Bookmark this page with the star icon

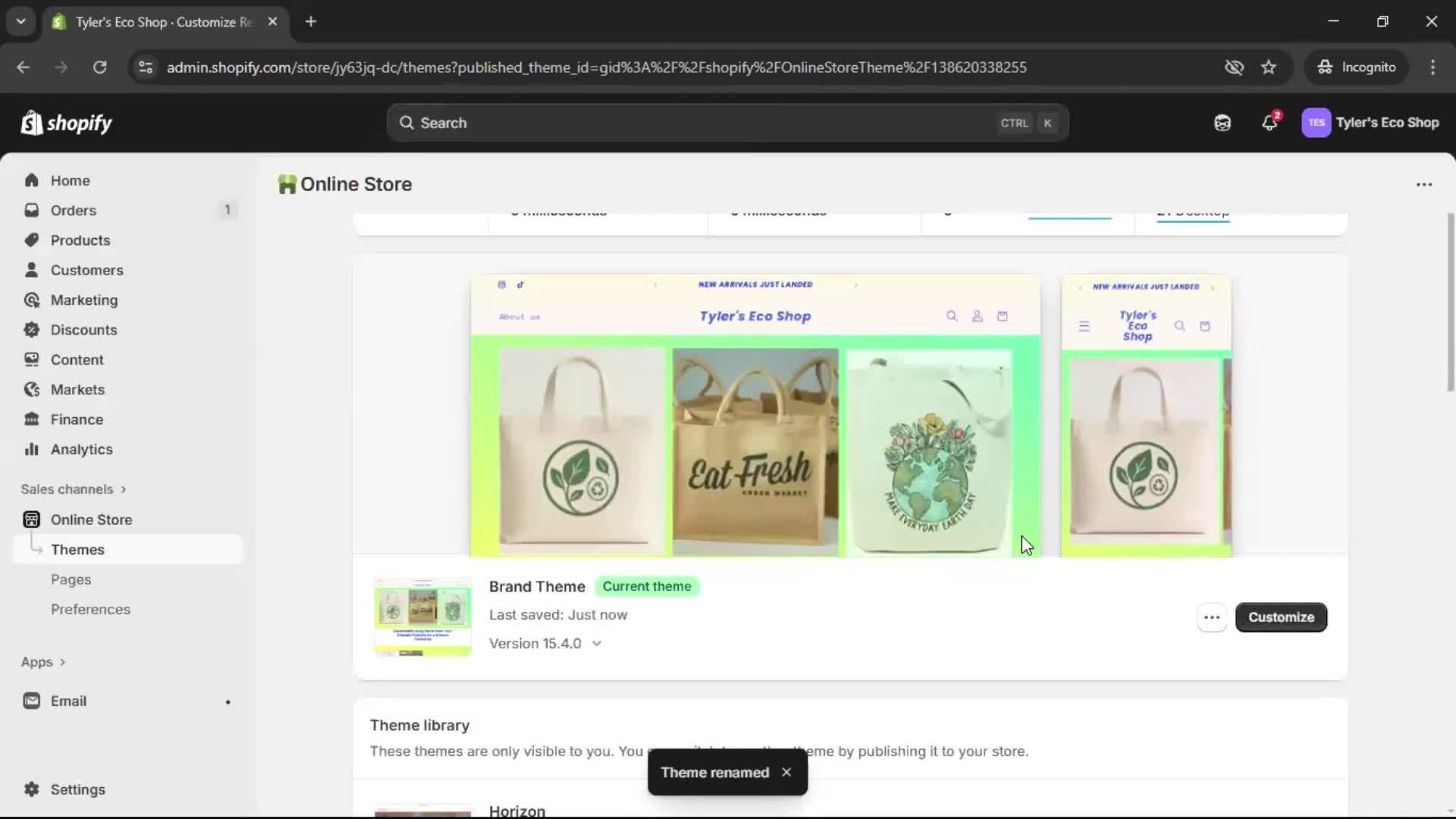point(1269,67)
